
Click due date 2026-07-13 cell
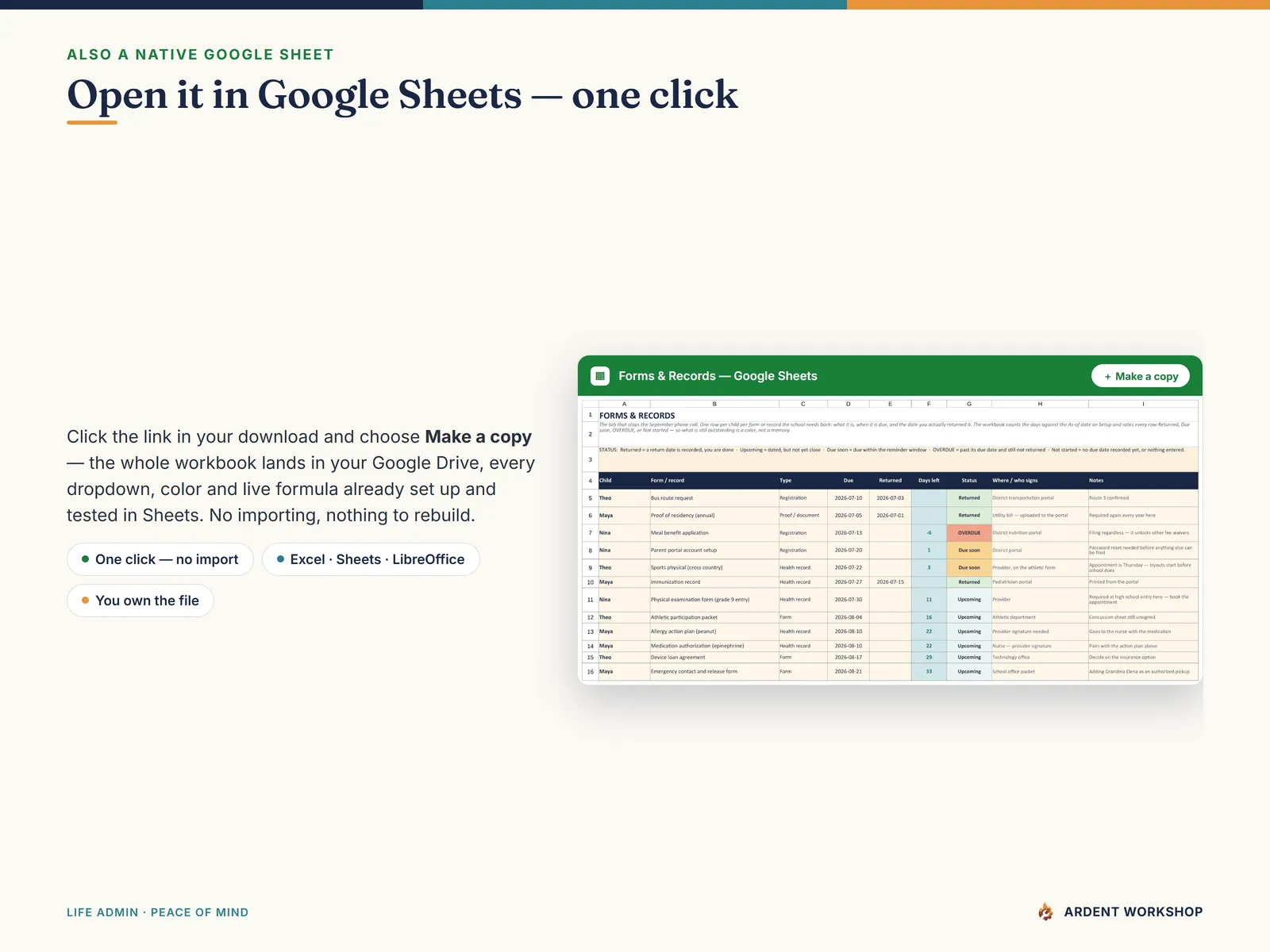point(848,533)
